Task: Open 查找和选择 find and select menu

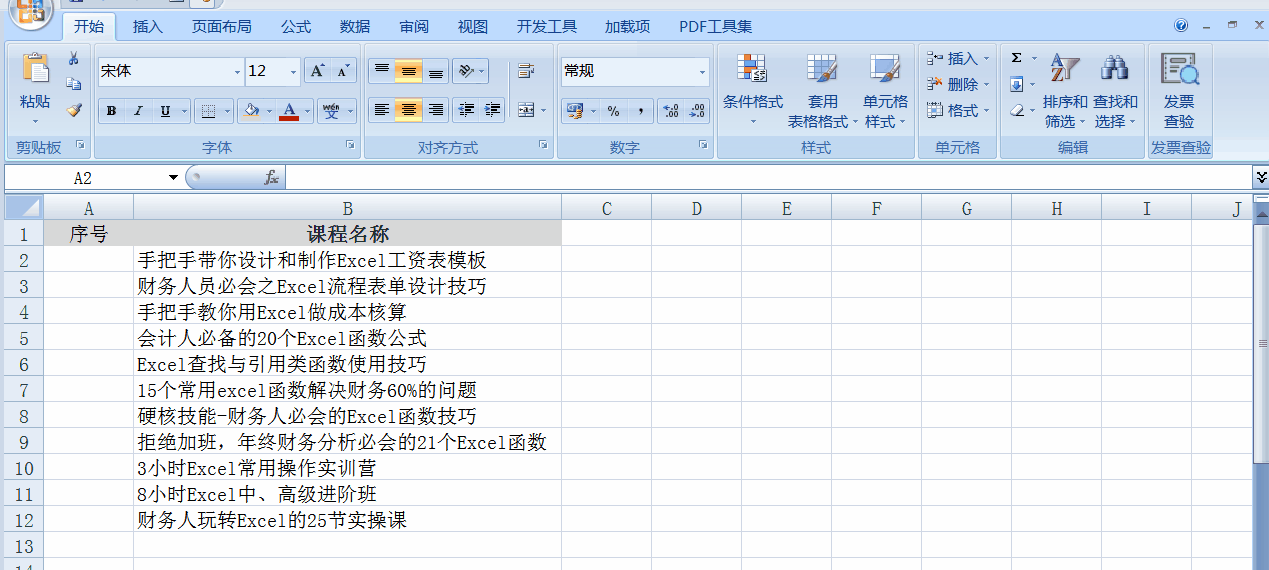Action: coord(1115,91)
